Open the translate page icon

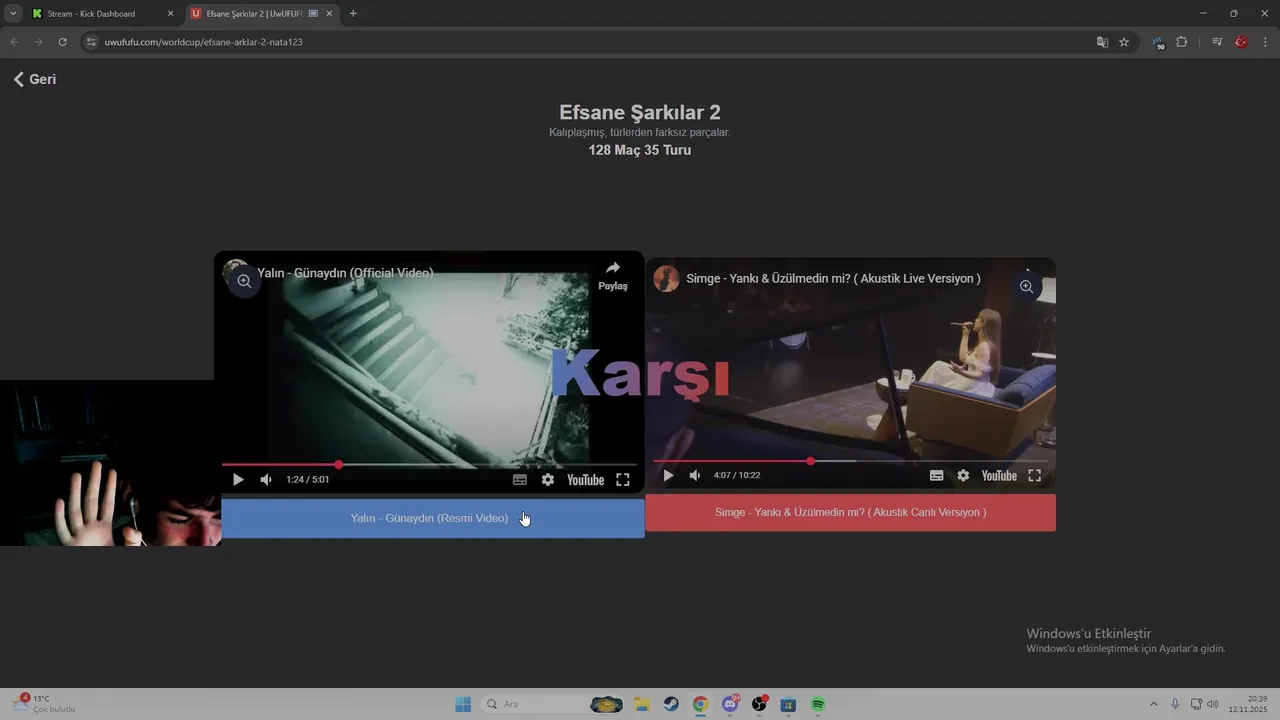point(1102,42)
